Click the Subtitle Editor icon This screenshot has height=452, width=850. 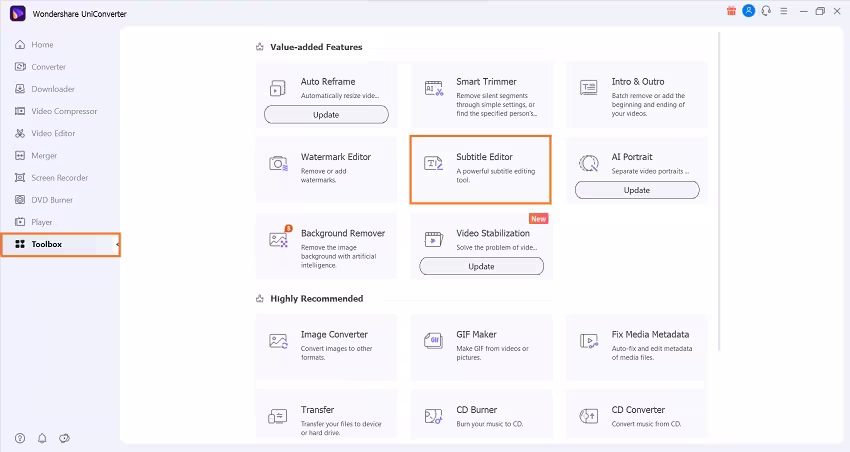pos(434,163)
